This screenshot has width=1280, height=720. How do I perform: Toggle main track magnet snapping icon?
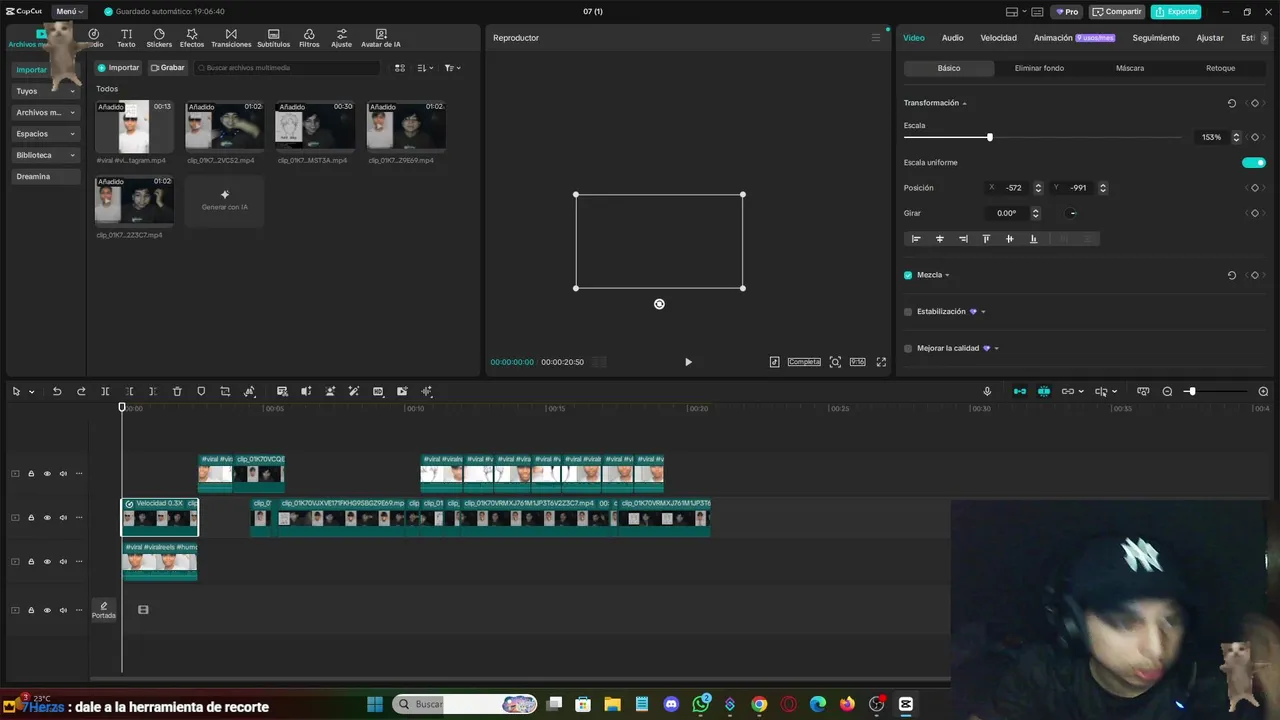coord(1020,391)
